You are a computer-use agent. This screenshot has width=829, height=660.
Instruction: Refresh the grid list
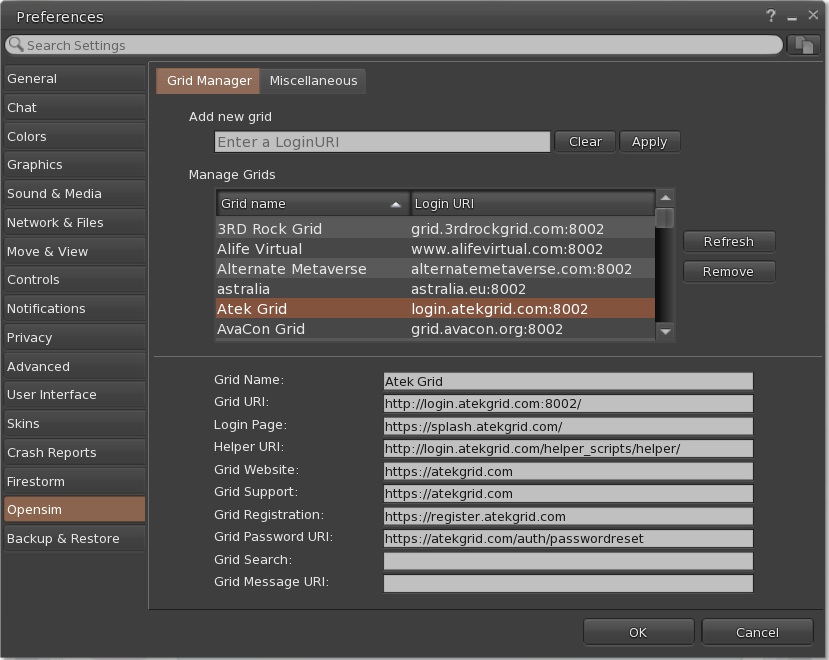coord(728,241)
